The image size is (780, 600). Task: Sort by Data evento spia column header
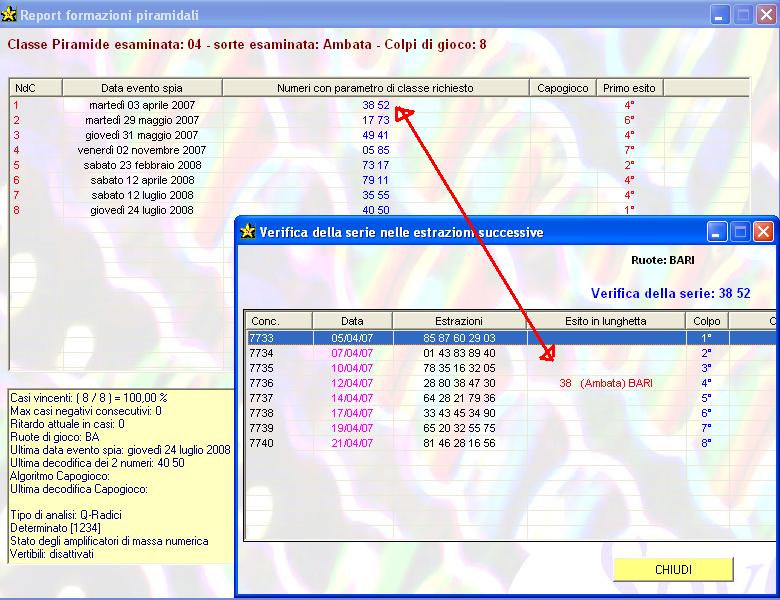point(142,88)
